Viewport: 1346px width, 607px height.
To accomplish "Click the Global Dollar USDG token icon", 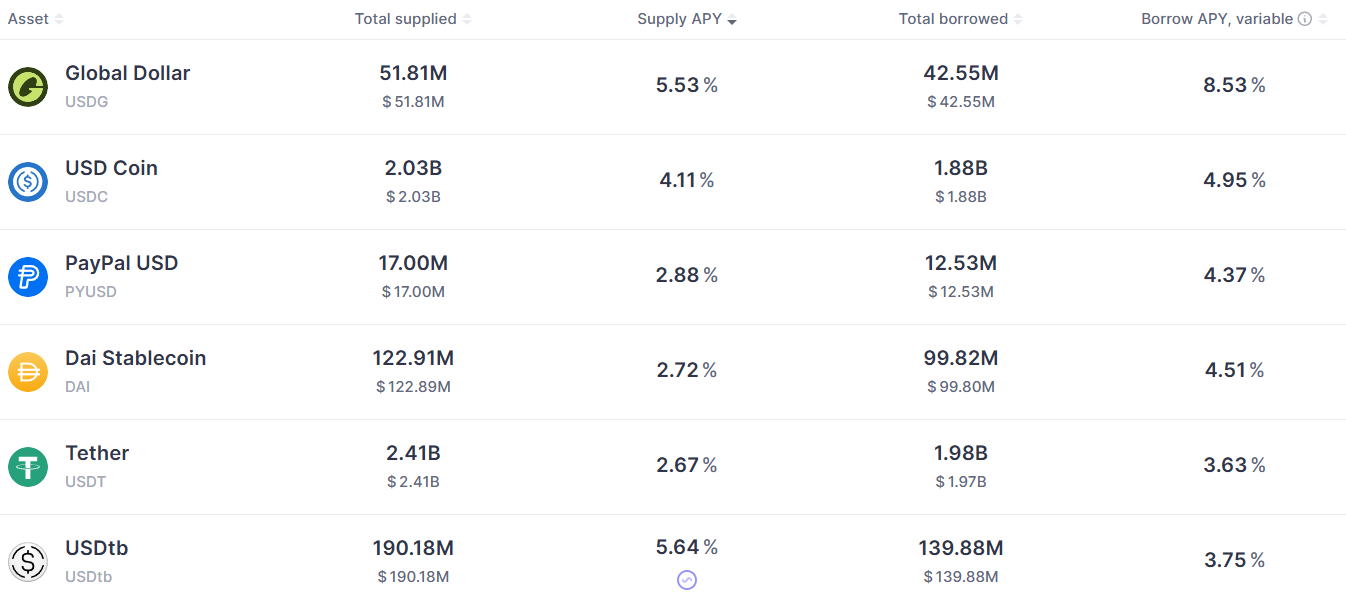I will click(x=28, y=87).
